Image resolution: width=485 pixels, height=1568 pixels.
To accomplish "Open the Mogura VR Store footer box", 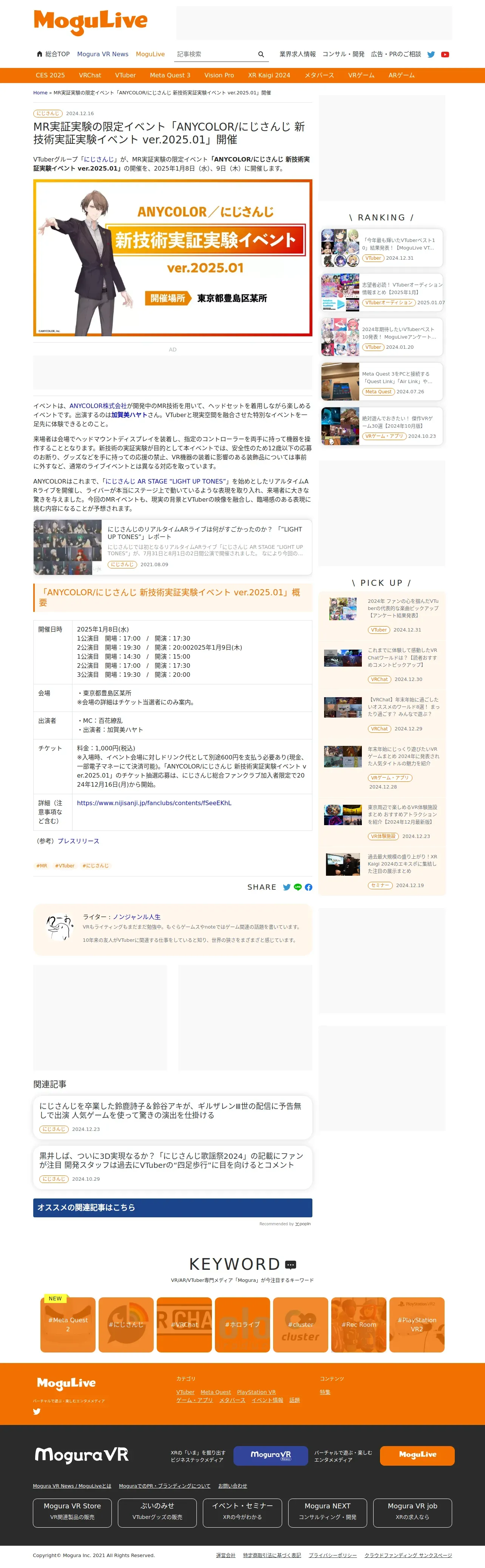I will pos(72,1513).
